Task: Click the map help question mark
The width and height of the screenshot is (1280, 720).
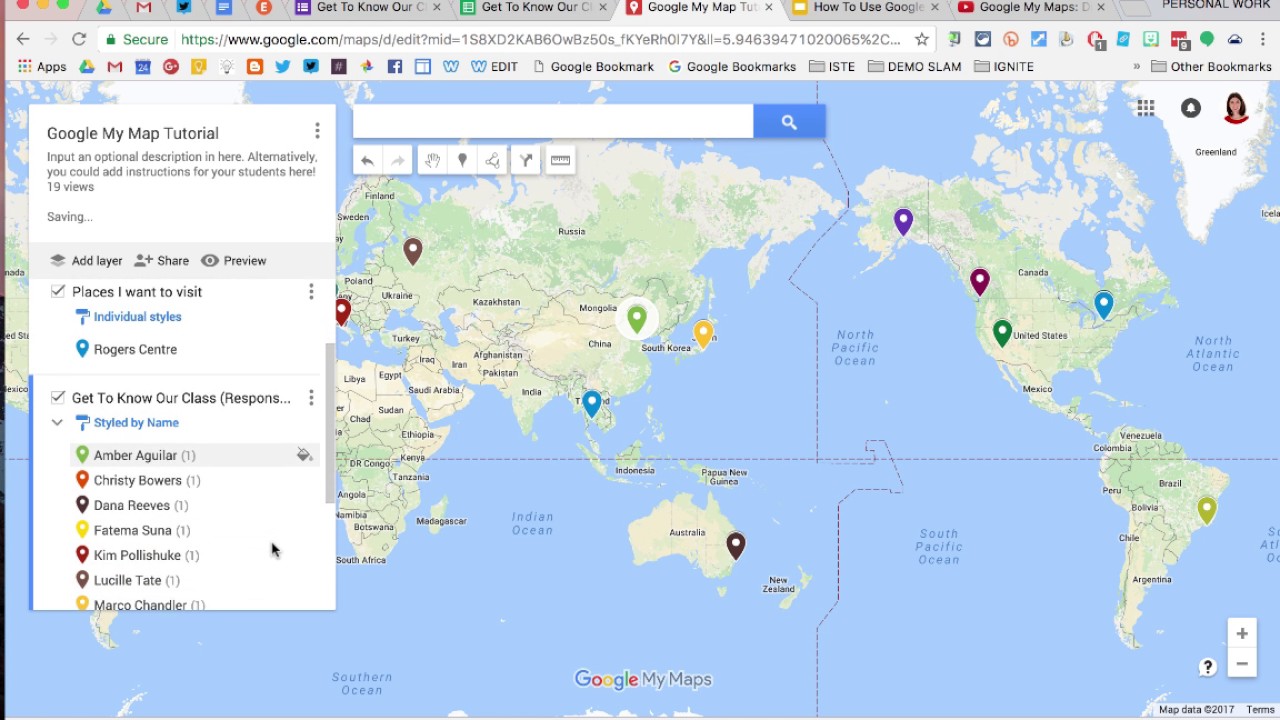Action: pyautogui.click(x=1207, y=667)
